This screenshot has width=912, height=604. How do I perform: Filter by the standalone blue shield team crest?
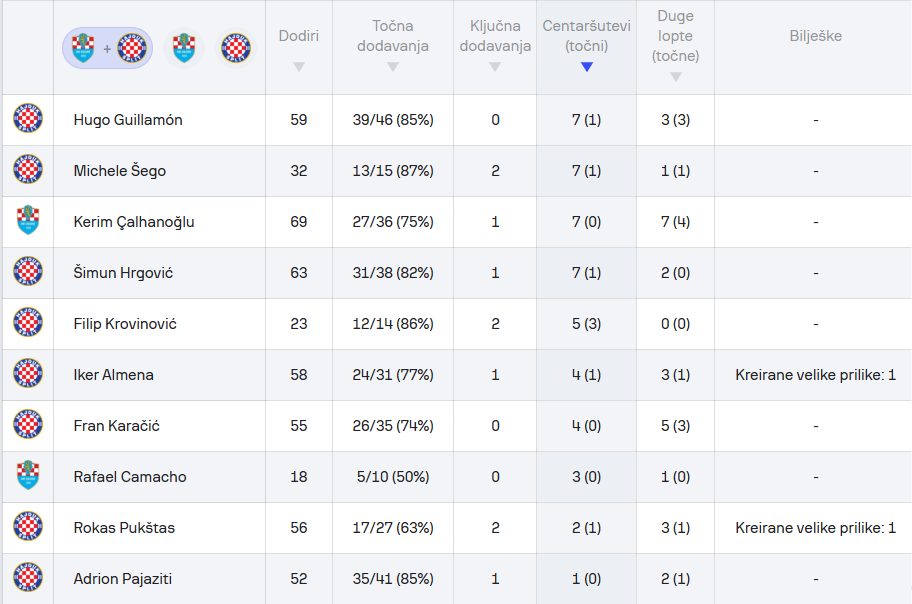(183, 48)
